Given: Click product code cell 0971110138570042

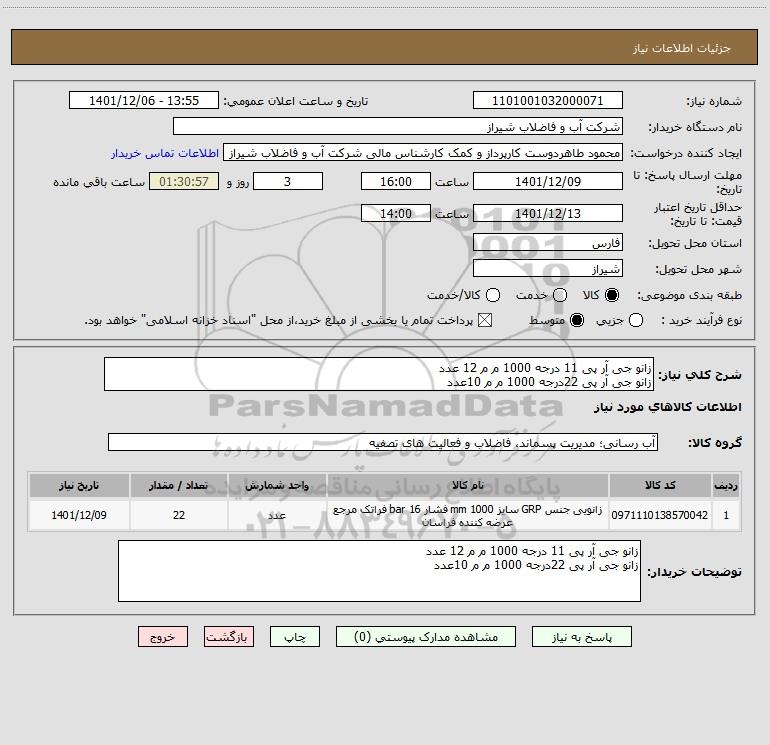Looking at the screenshot, I should tap(660, 515).
